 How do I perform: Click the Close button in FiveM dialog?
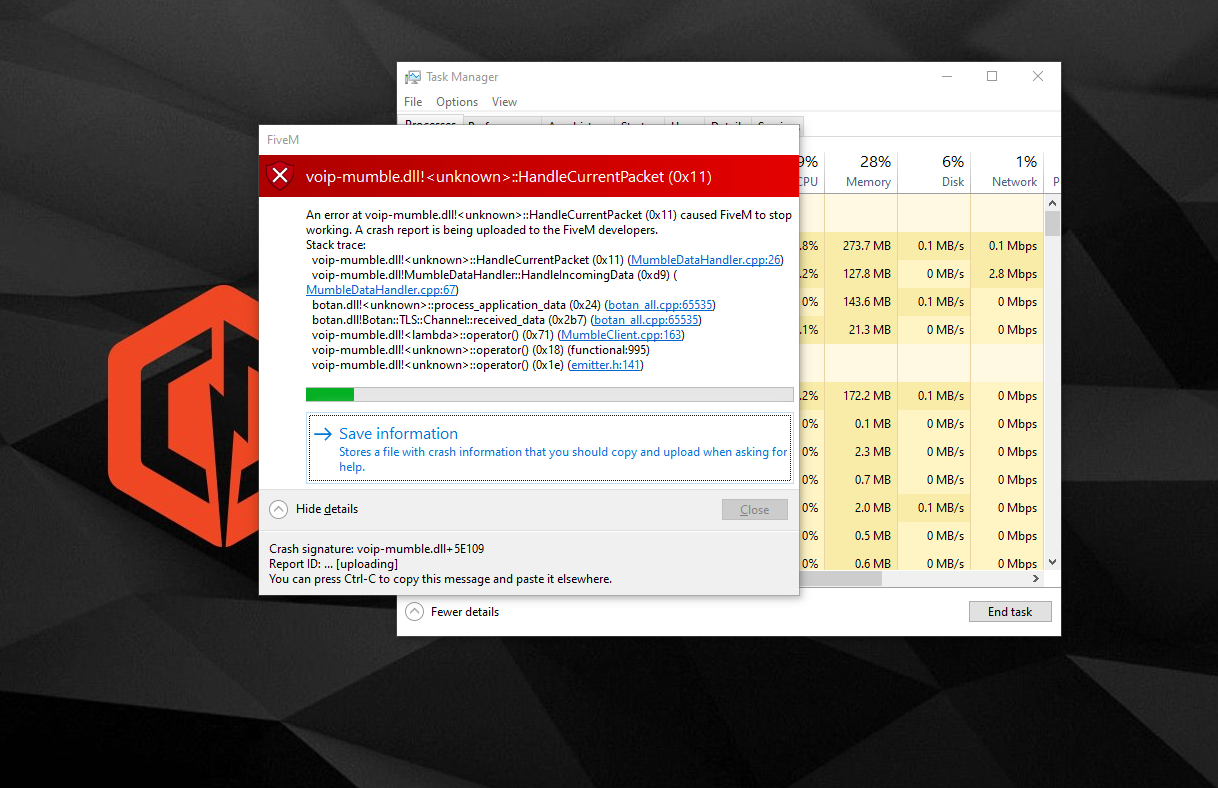(755, 510)
